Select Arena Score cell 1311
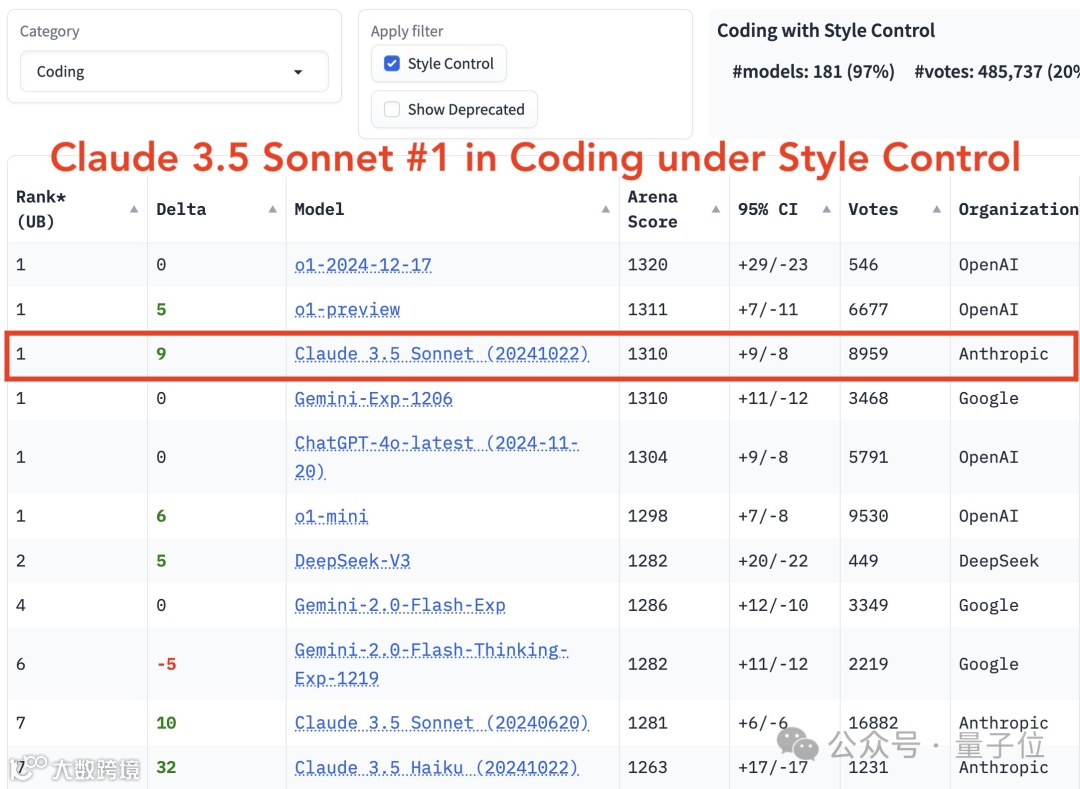 coord(647,310)
